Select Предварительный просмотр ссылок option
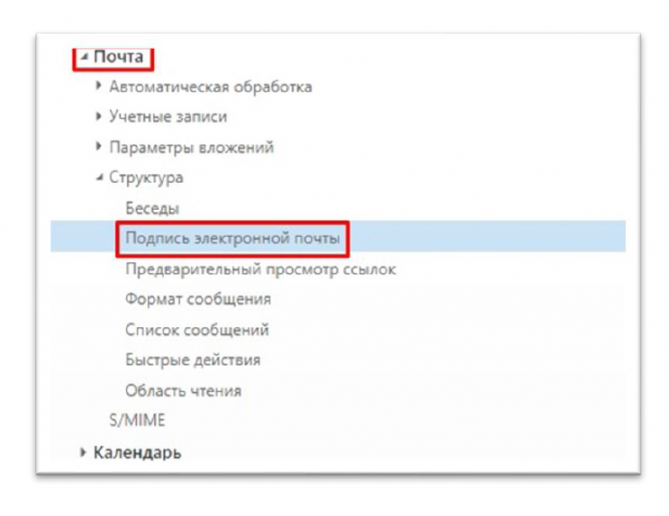The width and height of the screenshot is (669, 516). 260,269
